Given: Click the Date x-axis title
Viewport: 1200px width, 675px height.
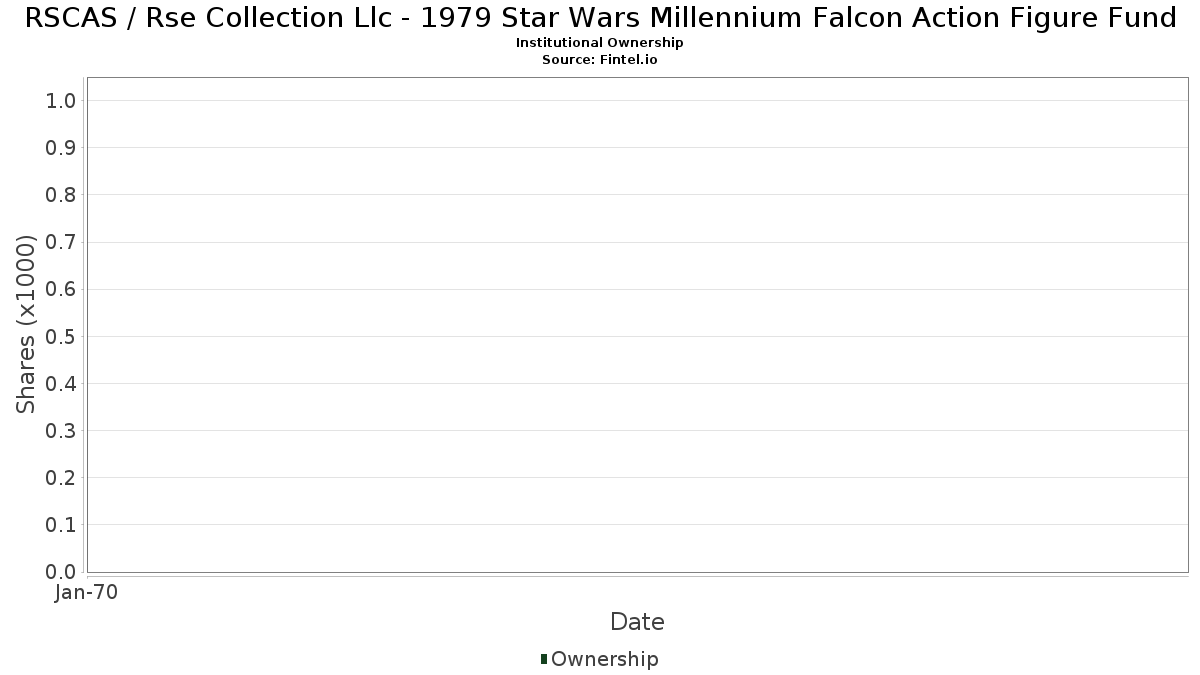Looking at the screenshot, I should pos(637,622).
